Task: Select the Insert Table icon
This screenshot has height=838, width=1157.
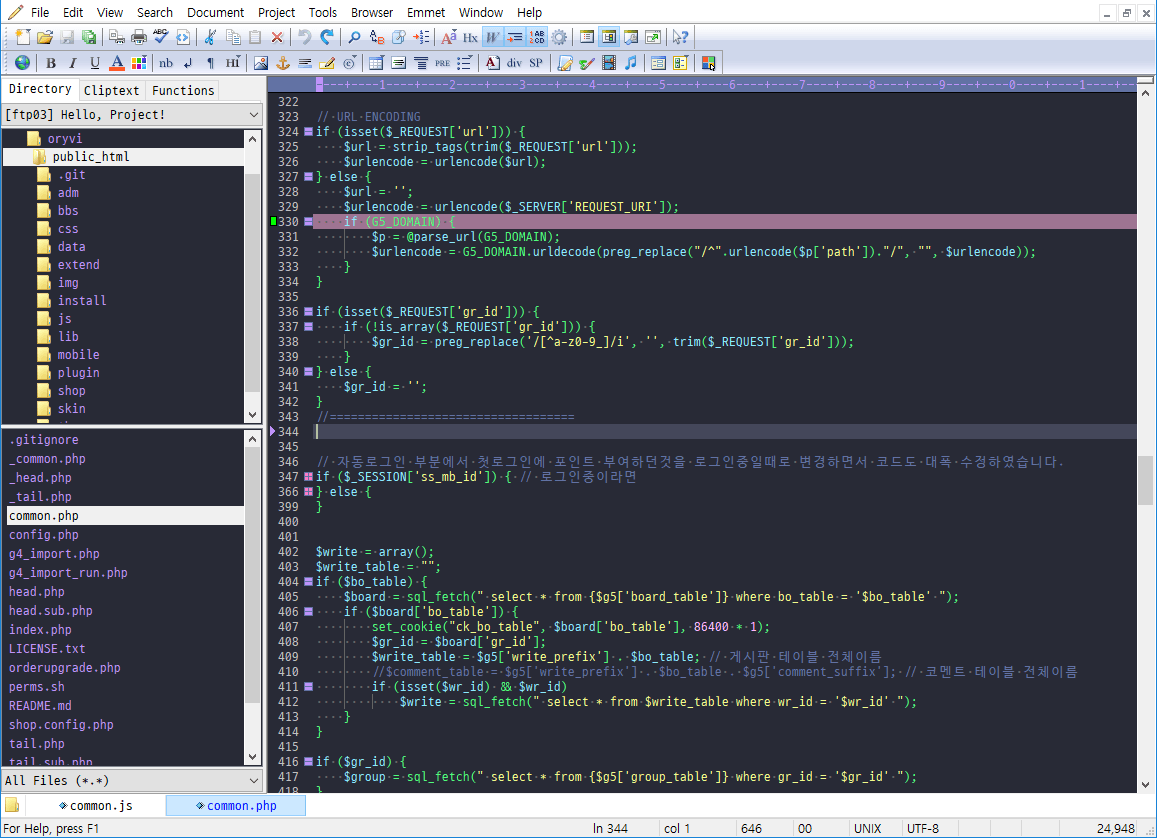Action: pyautogui.click(x=377, y=62)
